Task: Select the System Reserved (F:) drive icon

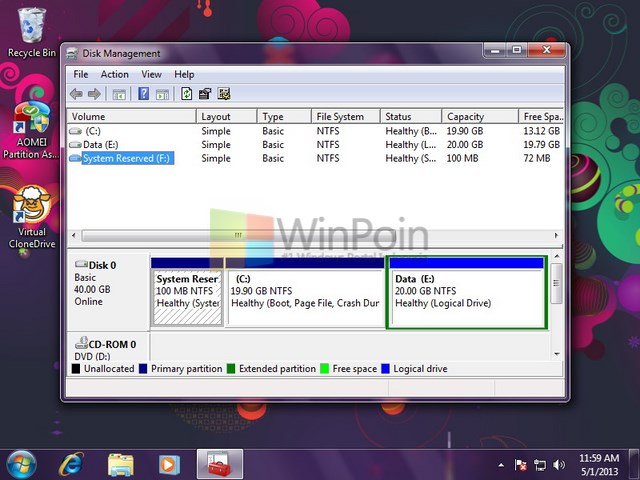Action: tap(76, 158)
